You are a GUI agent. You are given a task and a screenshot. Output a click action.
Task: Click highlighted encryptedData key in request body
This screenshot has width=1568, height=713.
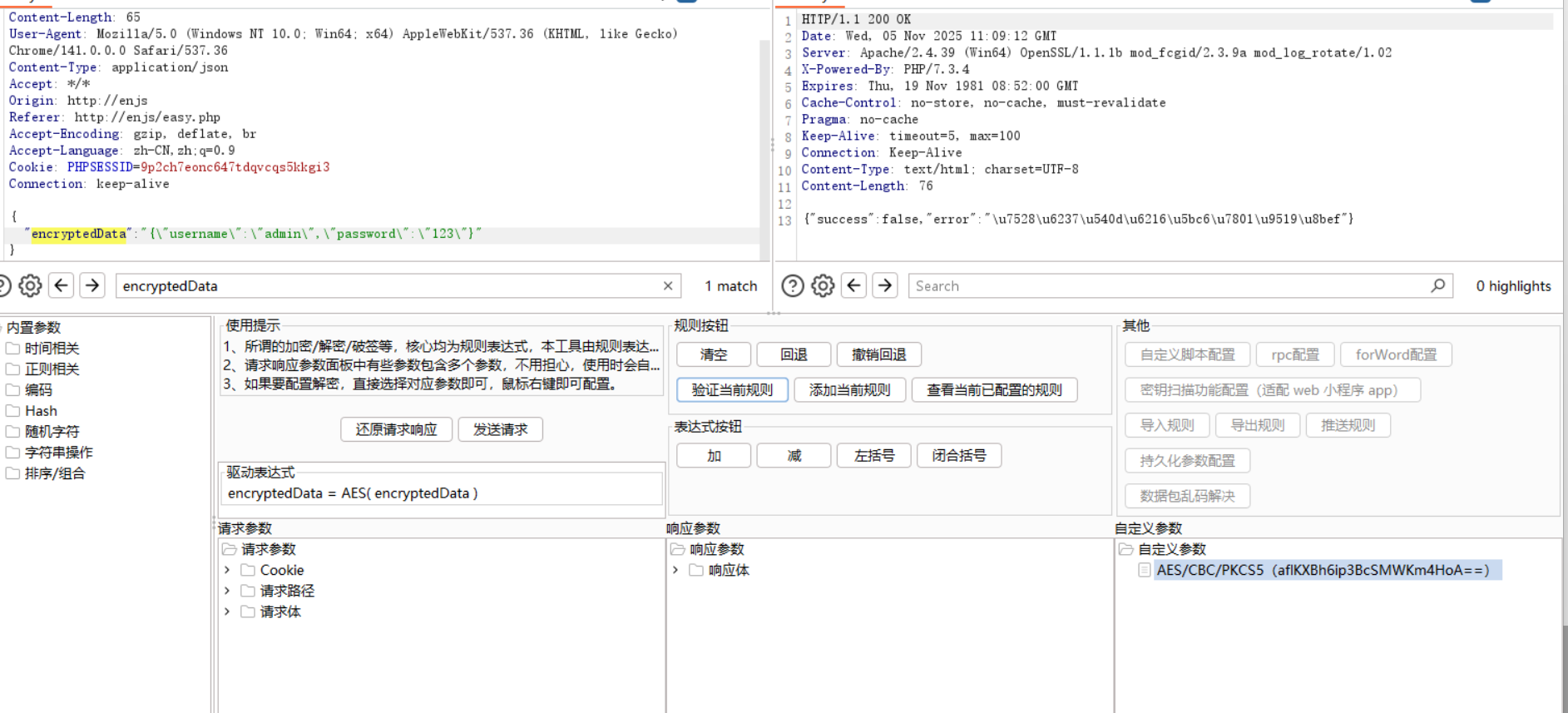coord(79,234)
